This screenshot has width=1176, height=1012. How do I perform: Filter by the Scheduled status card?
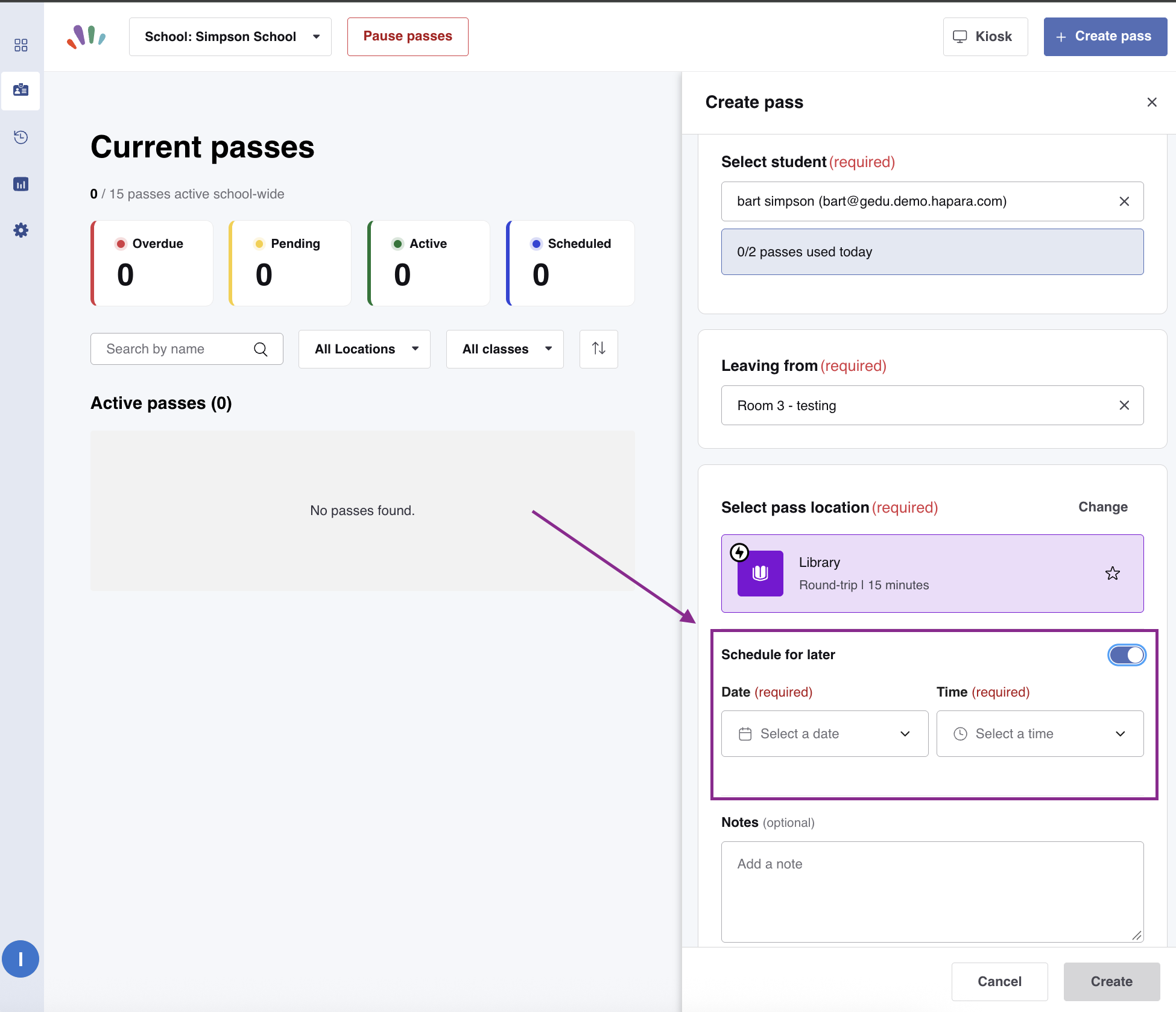571,263
